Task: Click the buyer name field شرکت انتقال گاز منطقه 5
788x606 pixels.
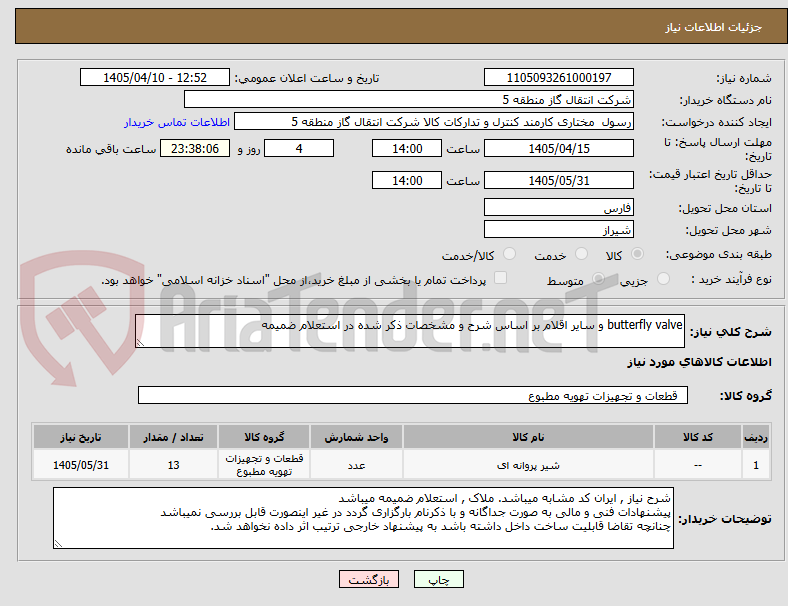Action: coord(409,99)
